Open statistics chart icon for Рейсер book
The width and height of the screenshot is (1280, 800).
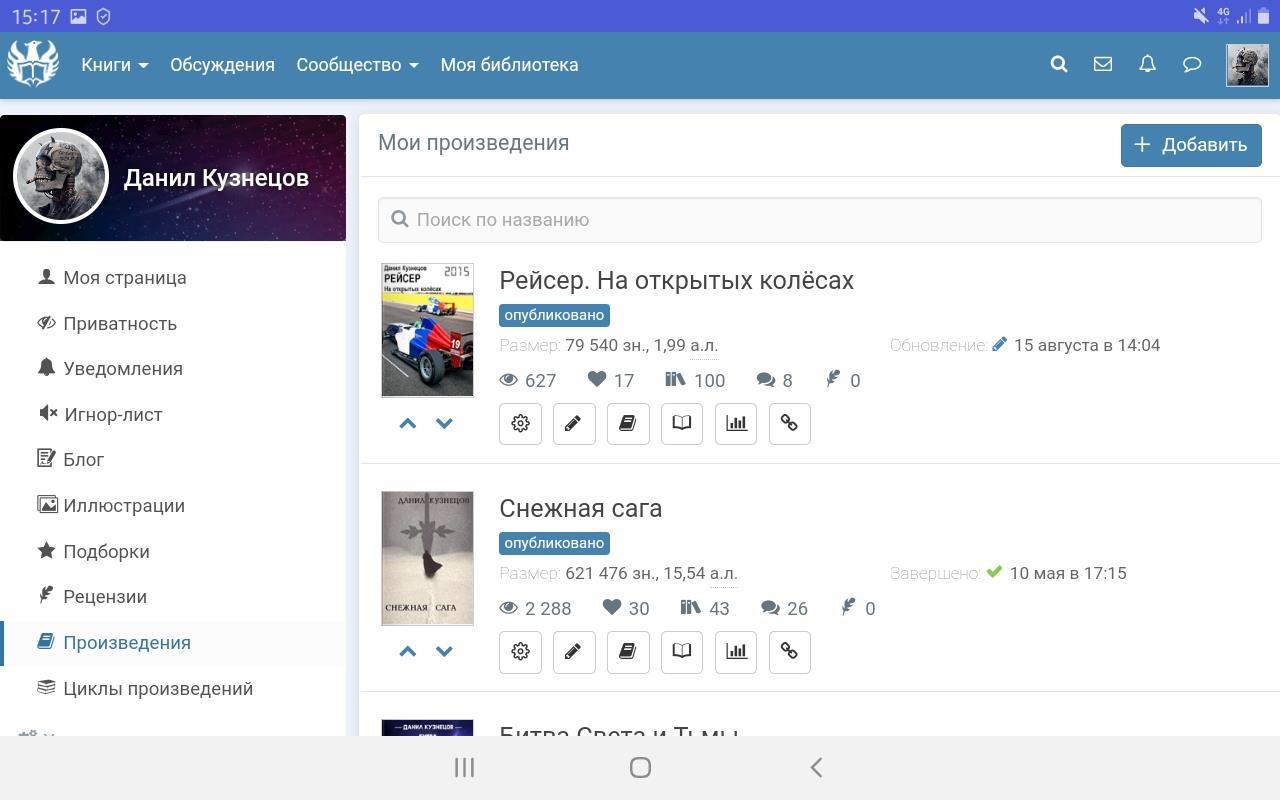(736, 424)
